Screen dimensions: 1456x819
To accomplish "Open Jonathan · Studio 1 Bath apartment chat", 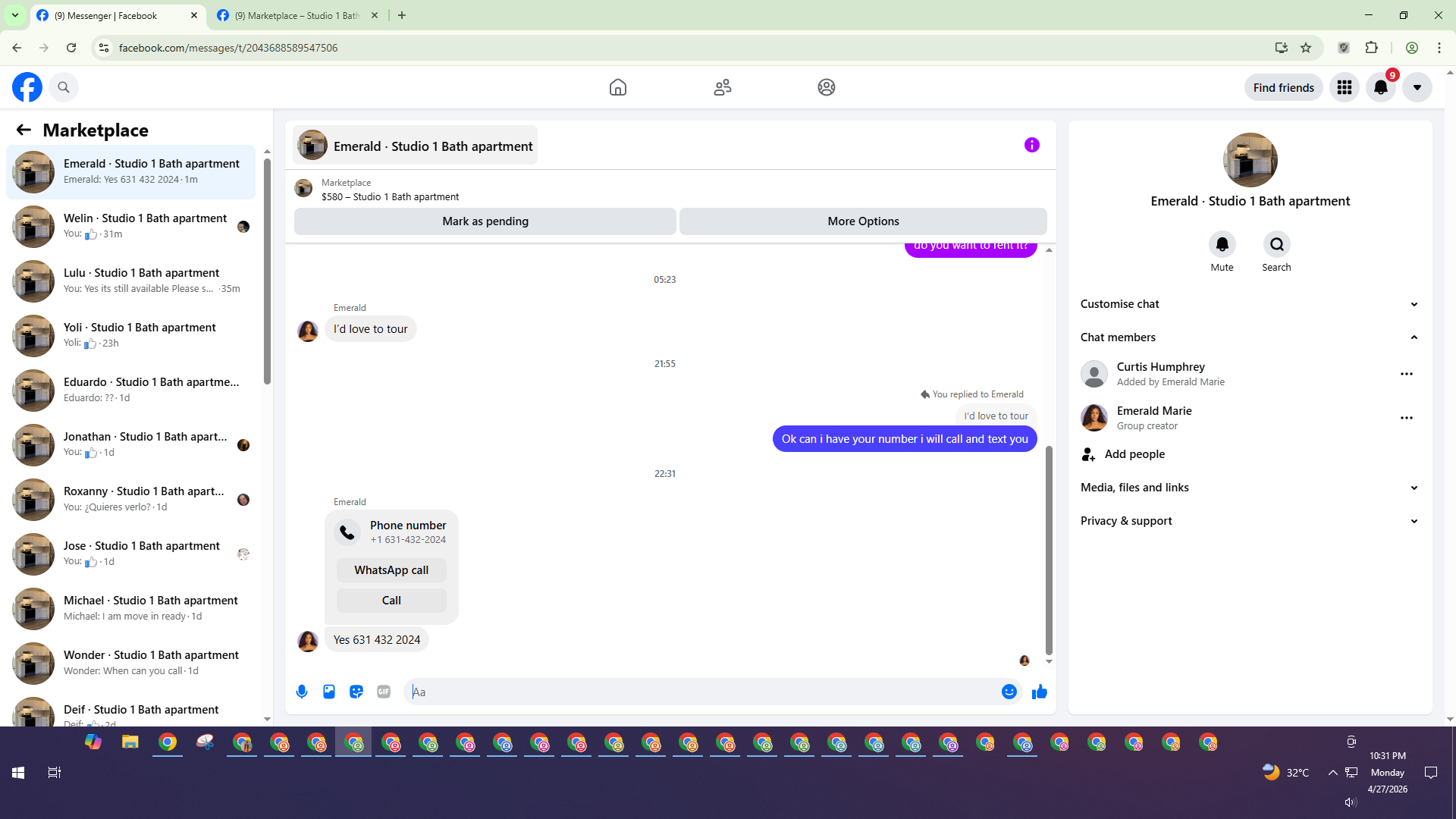I will tap(131, 444).
